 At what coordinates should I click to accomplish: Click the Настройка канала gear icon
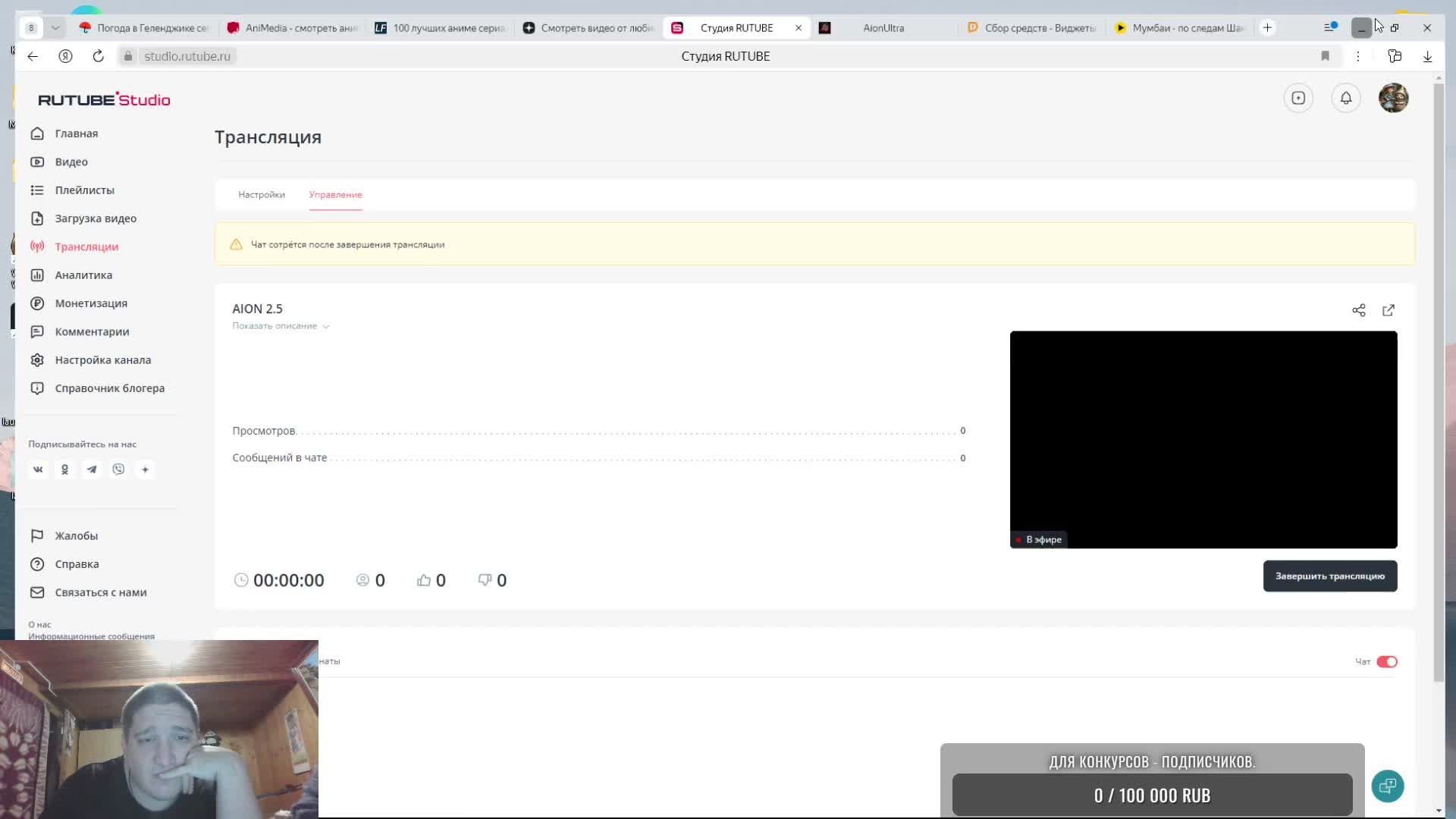[37, 360]
